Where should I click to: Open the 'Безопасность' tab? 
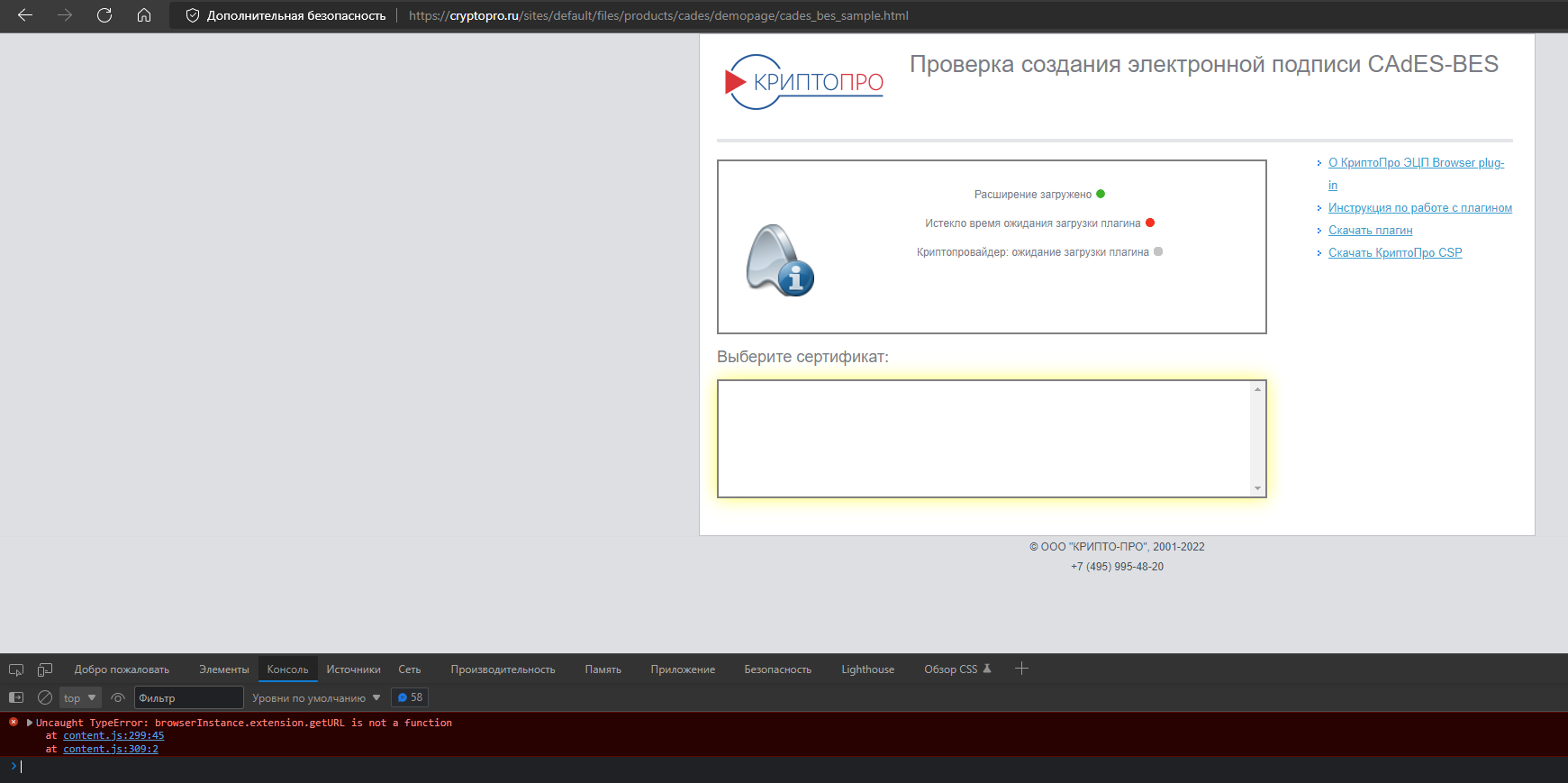777,669
